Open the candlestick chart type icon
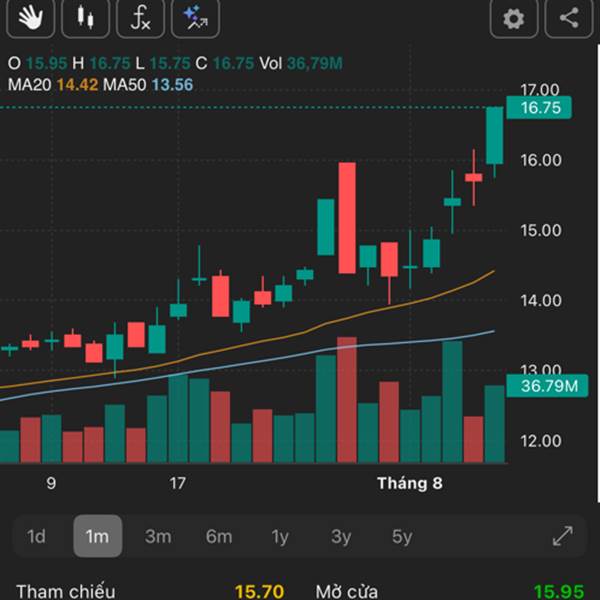Viewport: 600px width, 600px height. coord(85,17)
